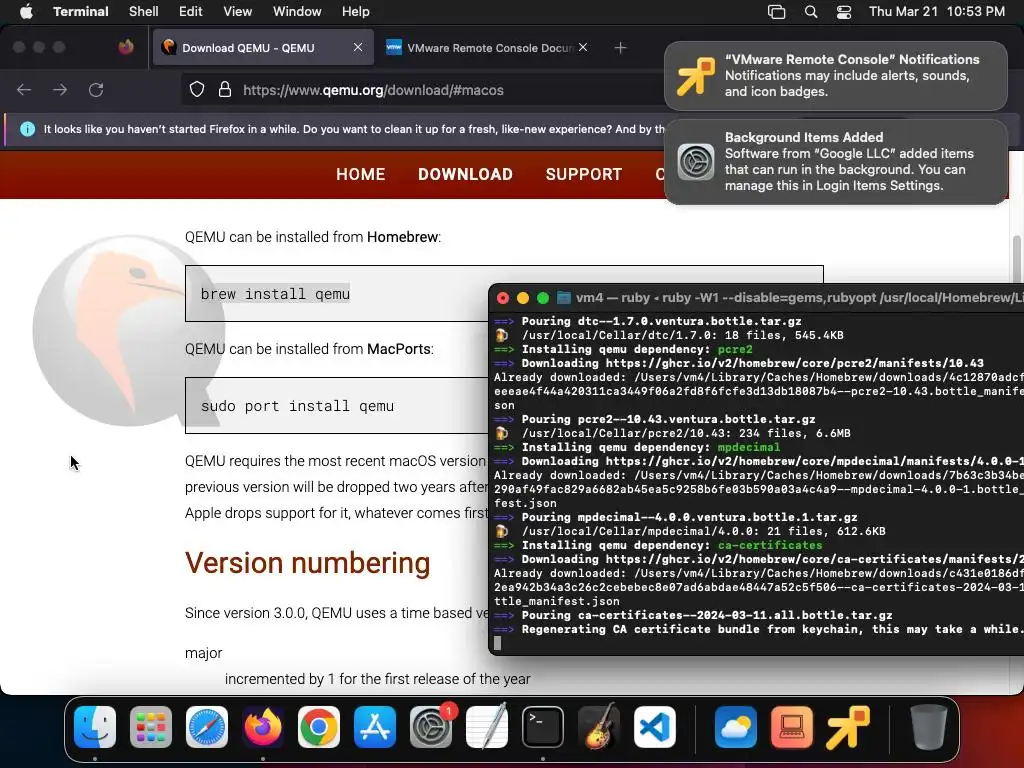Click the pcre2 dependency name in Terminal

tap(735, 349)
